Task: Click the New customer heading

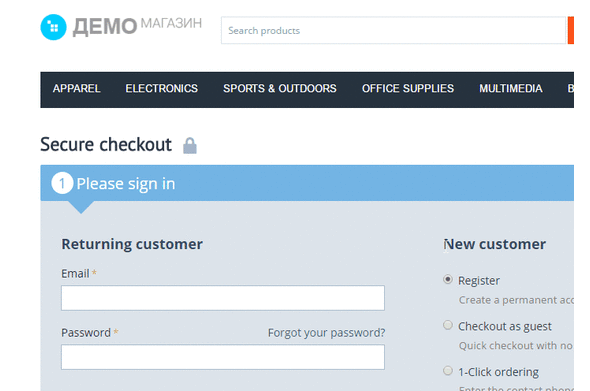Action: (494, 244)
